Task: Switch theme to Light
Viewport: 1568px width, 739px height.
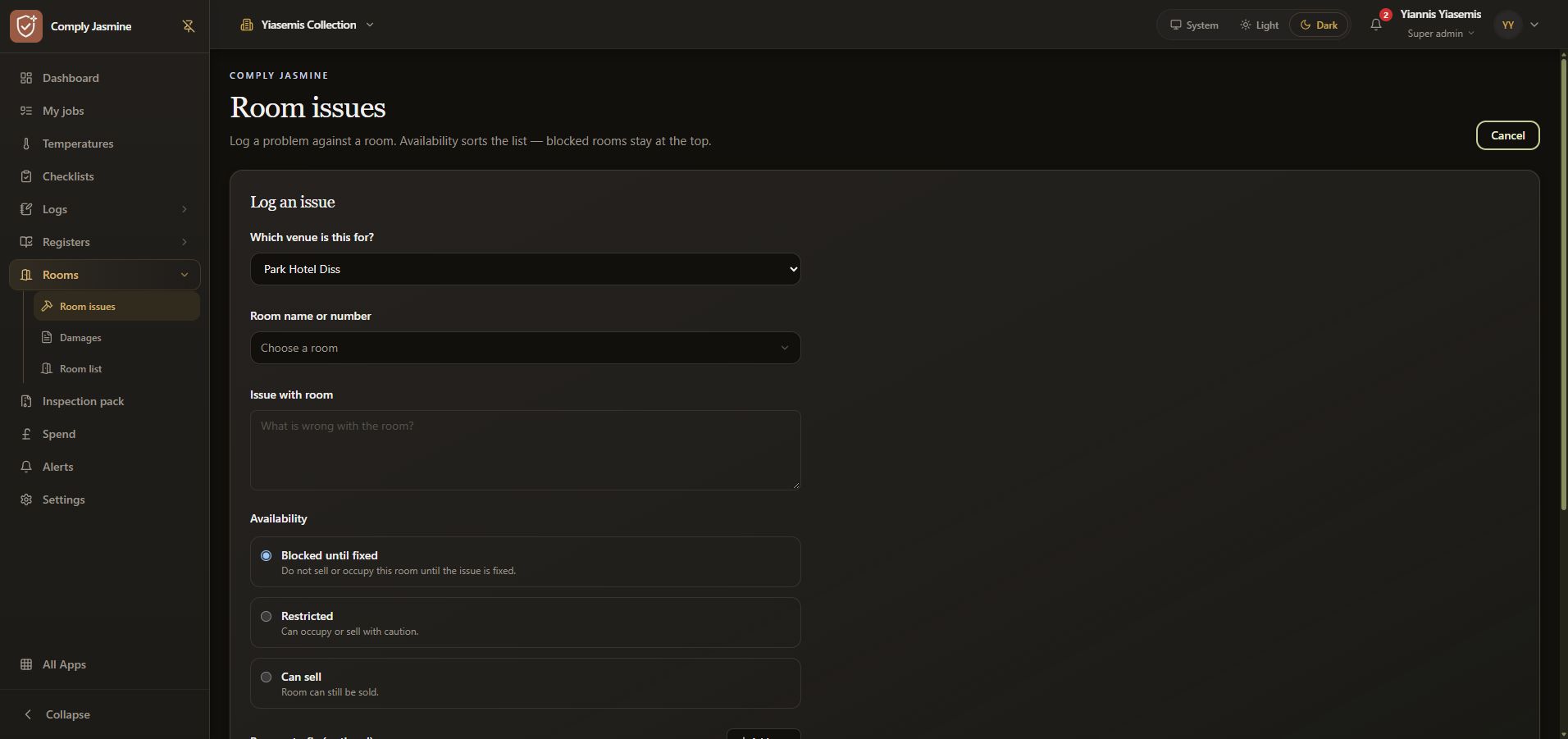Action: [x=1259, y=25]
